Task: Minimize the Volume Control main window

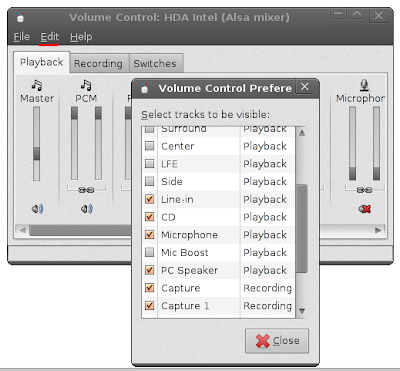Action: [338, 14]
